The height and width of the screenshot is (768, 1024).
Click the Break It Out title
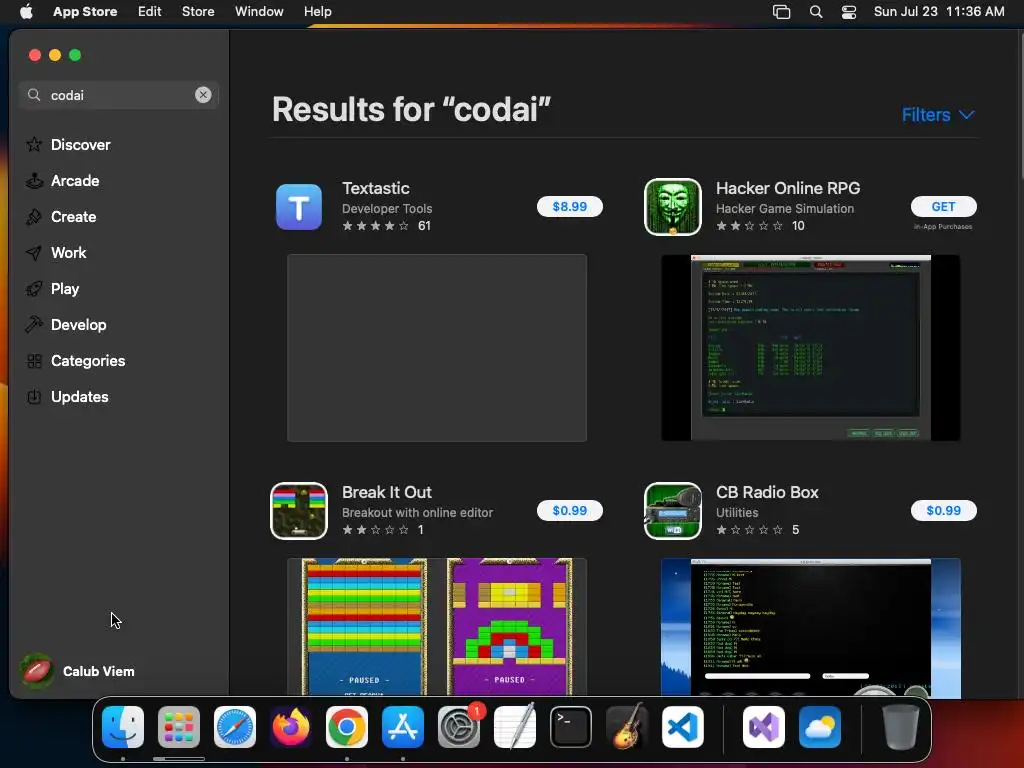point(387,492)
